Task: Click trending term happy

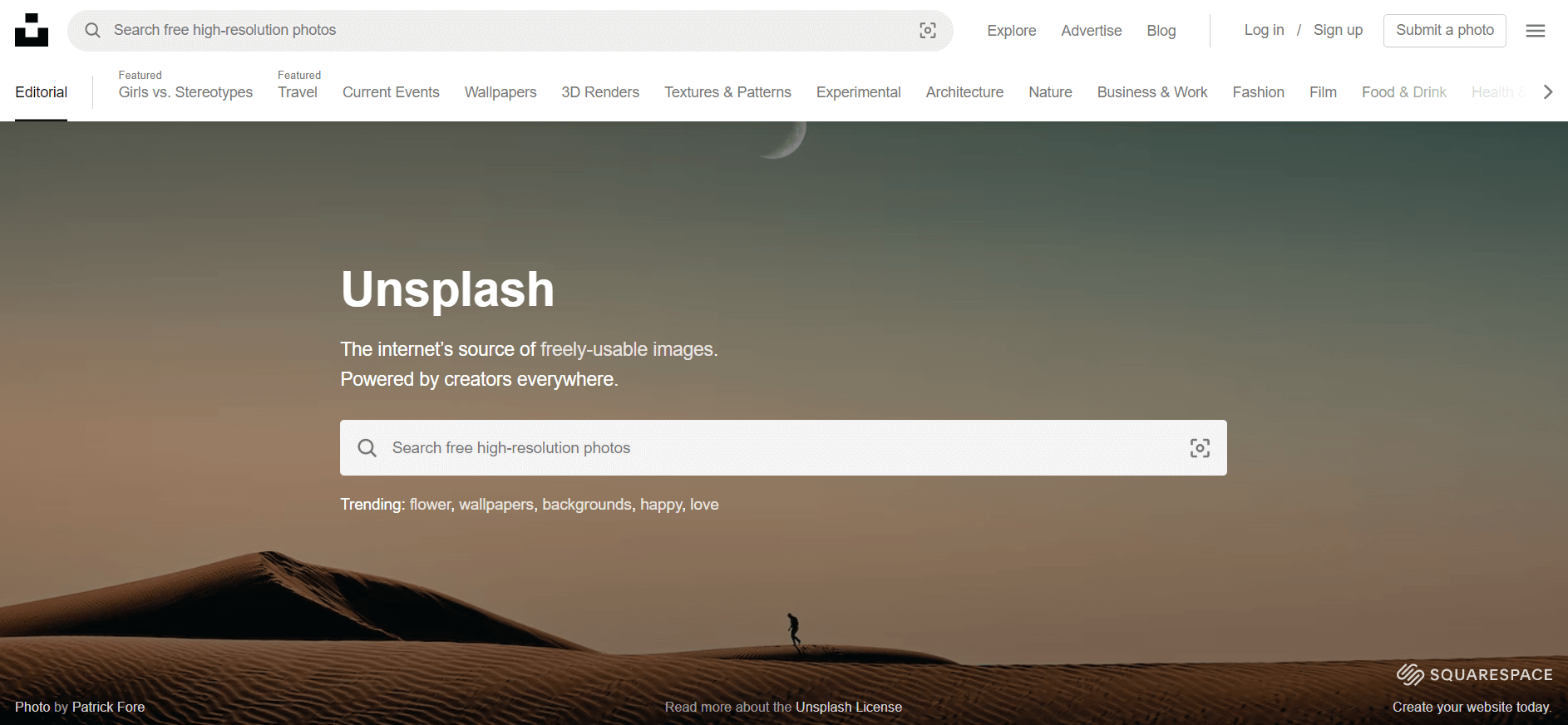Action: (x=661, y=505)
